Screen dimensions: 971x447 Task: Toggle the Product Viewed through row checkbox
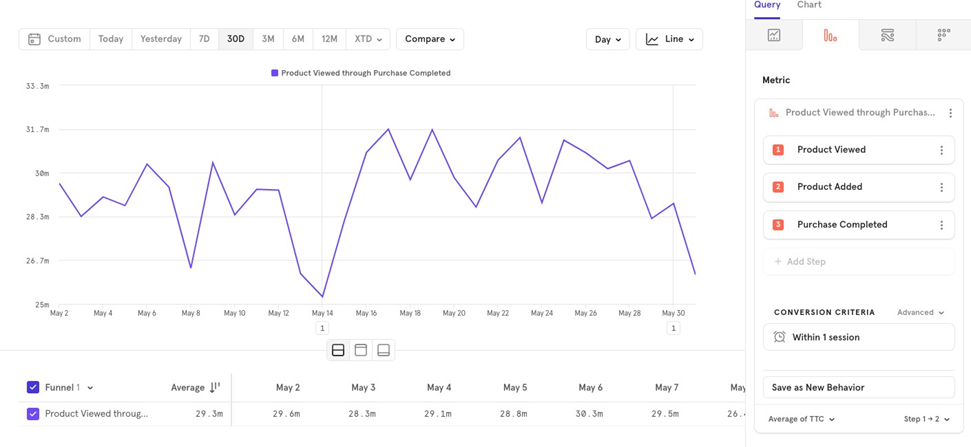pyautogui.click(x=33, y=413)
